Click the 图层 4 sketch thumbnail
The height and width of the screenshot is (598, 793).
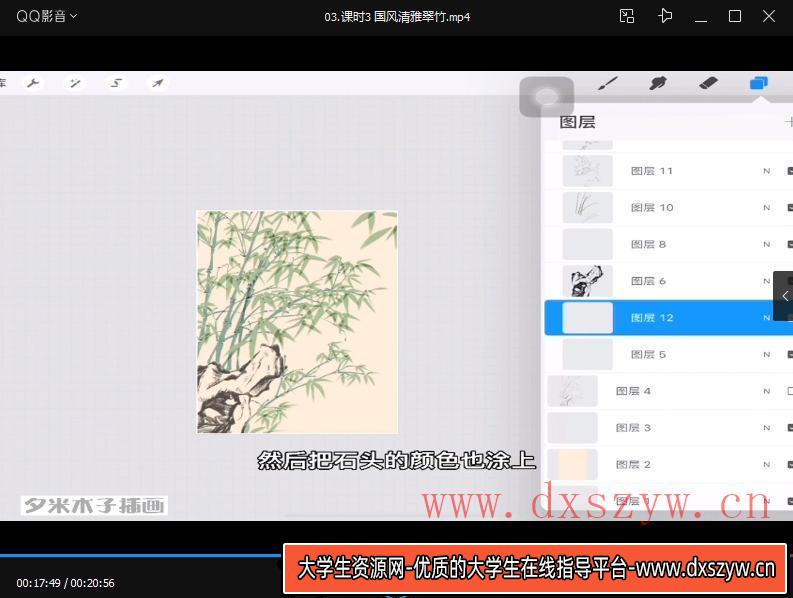pyautogui.click(x=572, y=391)
